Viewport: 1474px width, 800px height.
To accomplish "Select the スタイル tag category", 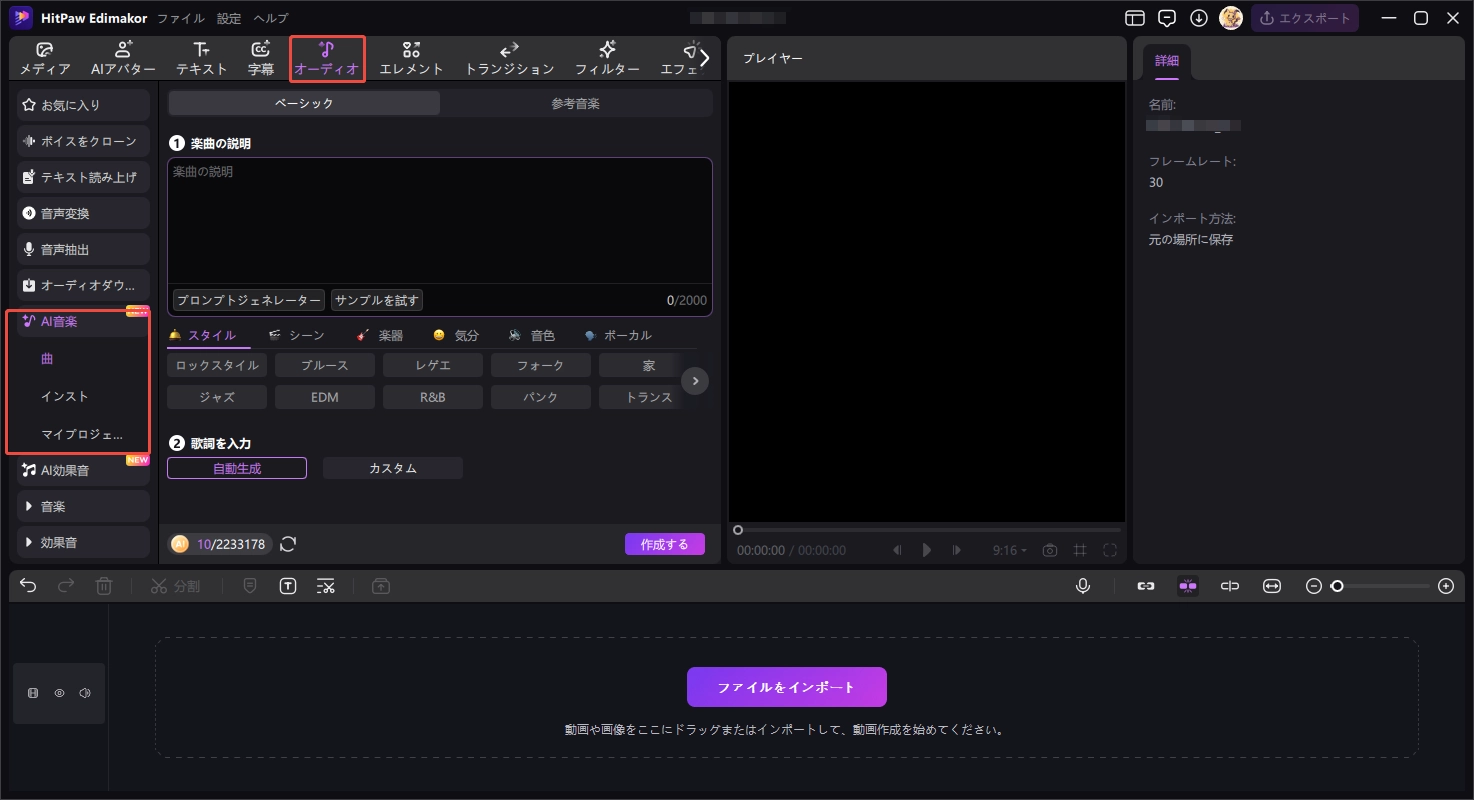I will coord(203,335).
